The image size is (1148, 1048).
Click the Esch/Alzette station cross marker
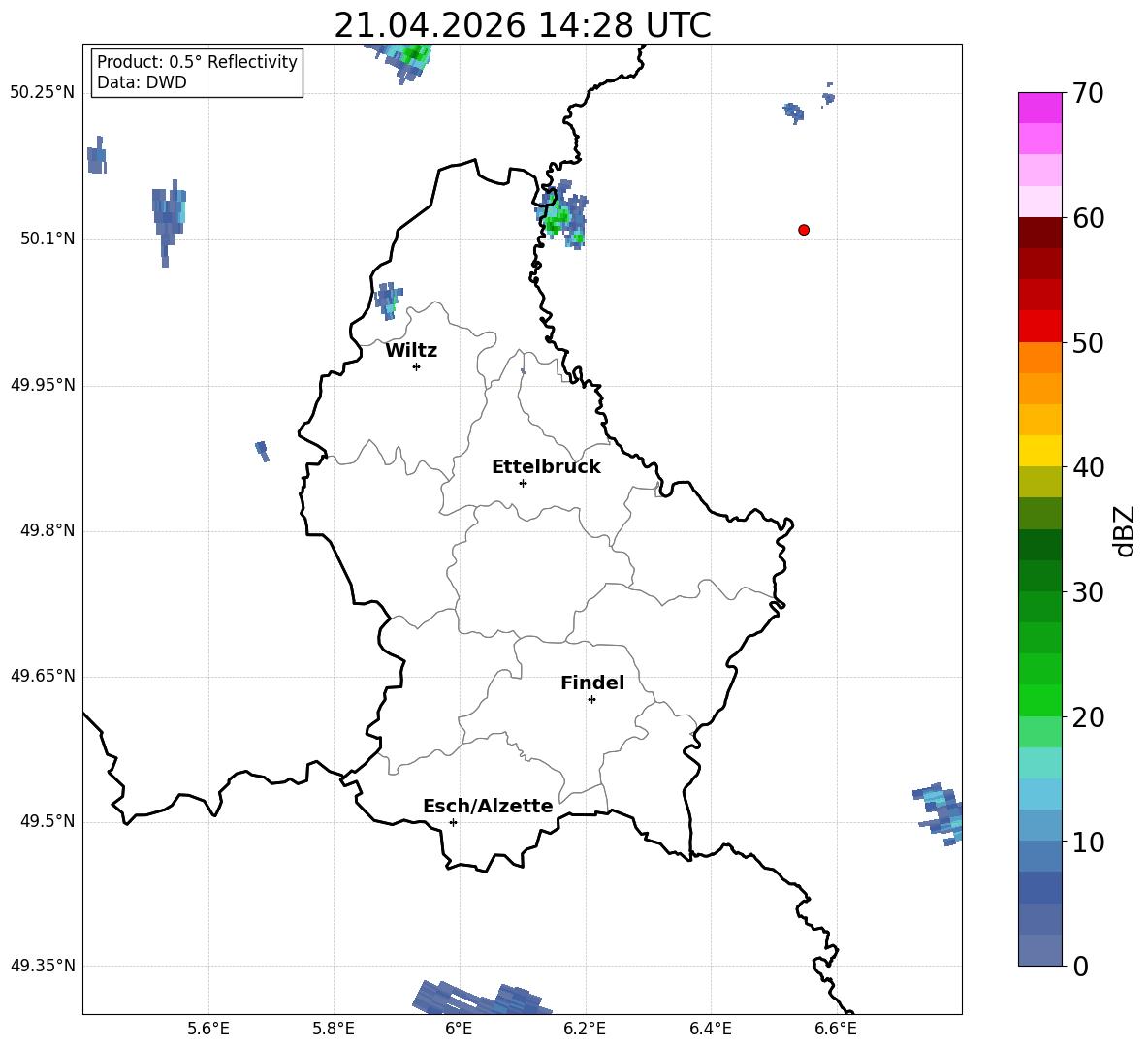click(453, 822)
